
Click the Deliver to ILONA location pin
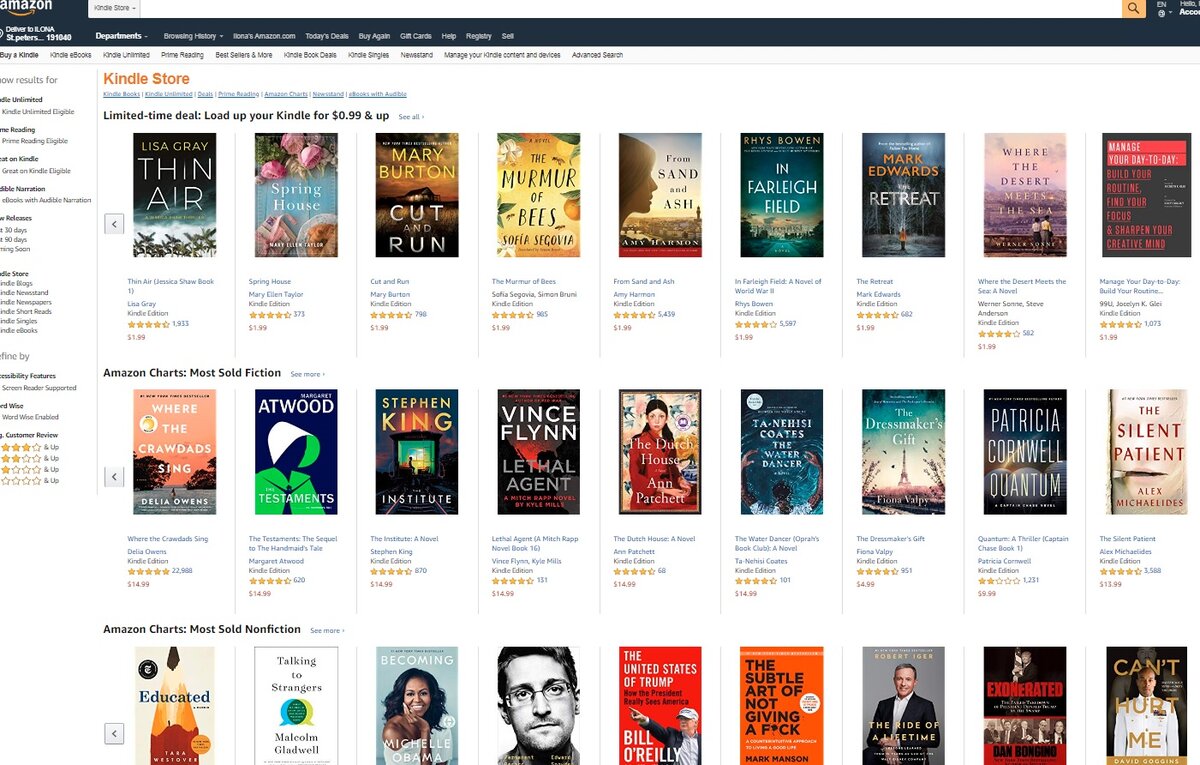pyautogui.click(x=2, y=35)
